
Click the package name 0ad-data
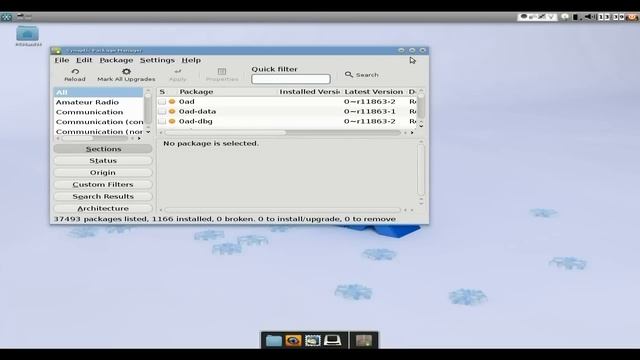click(x=198, y=111)
